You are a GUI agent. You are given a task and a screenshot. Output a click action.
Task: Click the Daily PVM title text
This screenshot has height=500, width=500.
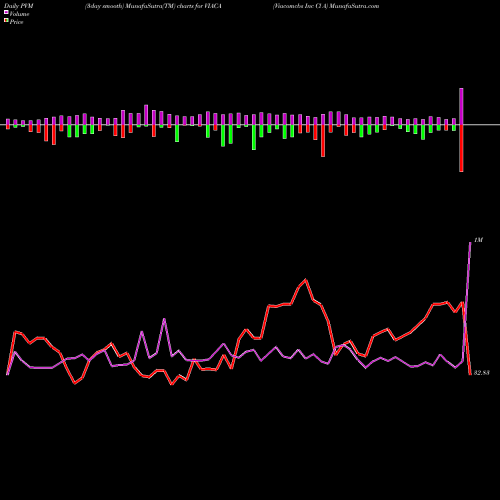[x=19, y=6]
